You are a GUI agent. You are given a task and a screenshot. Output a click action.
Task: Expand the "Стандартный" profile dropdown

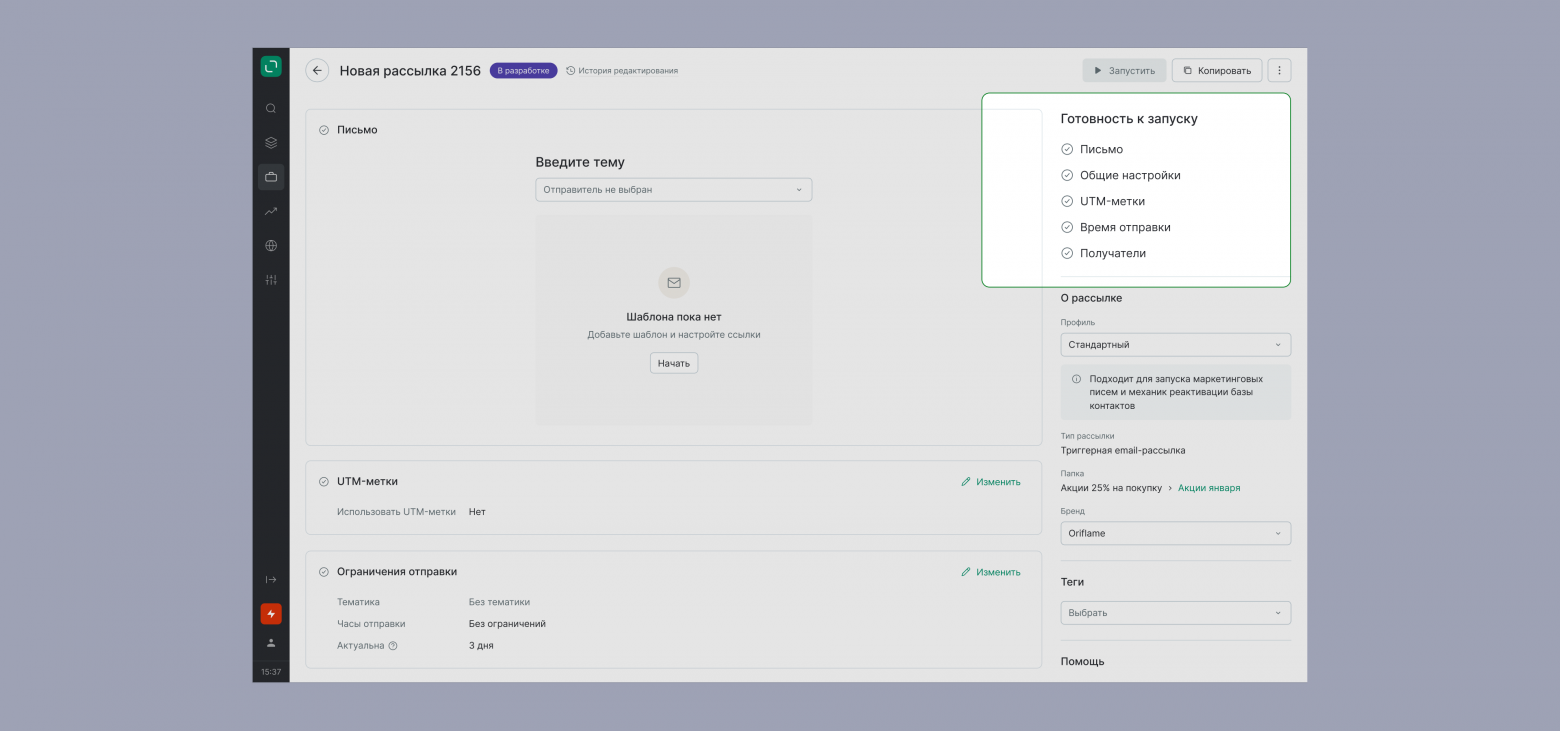(1175, 345)
